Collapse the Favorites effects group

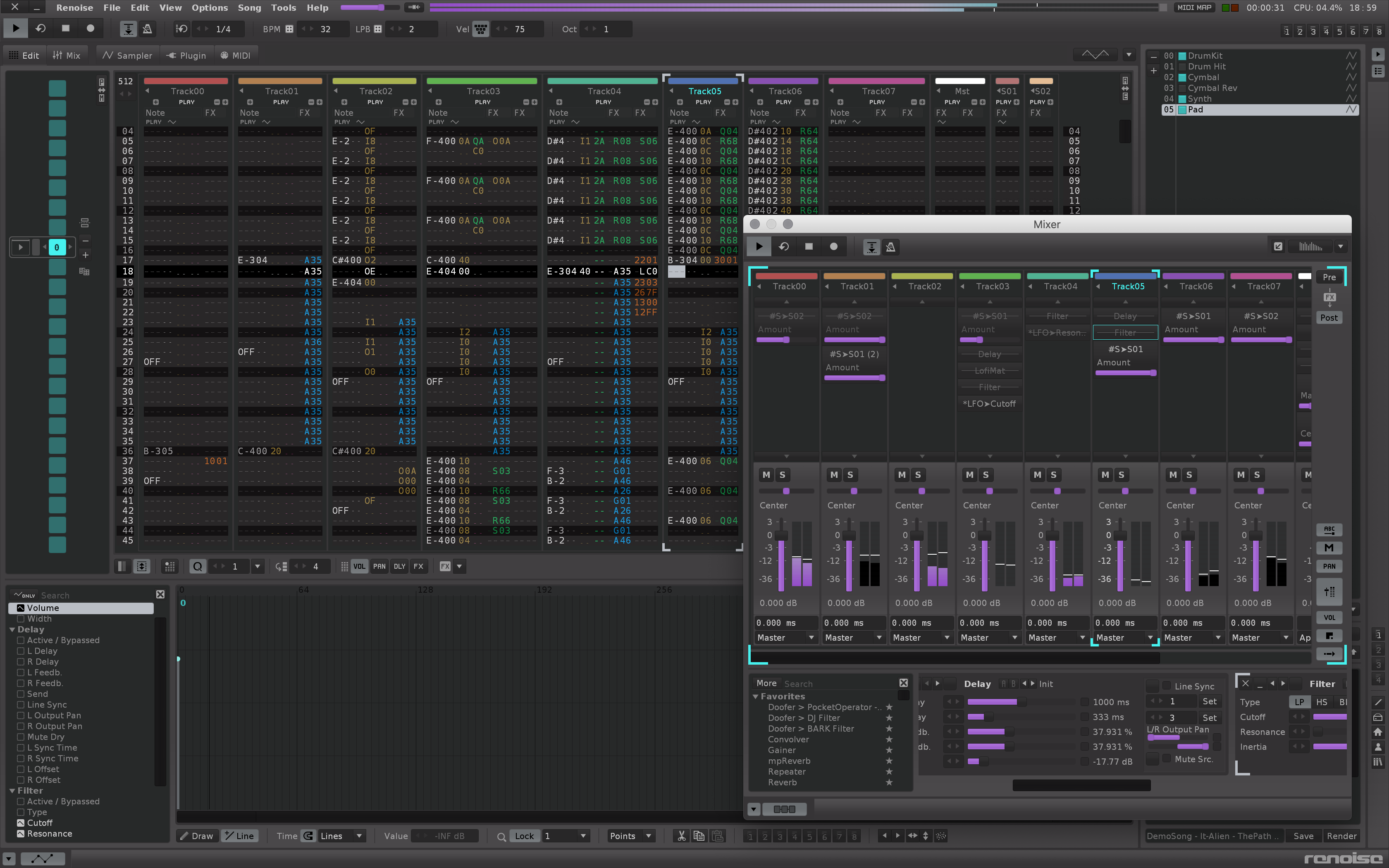tap(756, 696)
